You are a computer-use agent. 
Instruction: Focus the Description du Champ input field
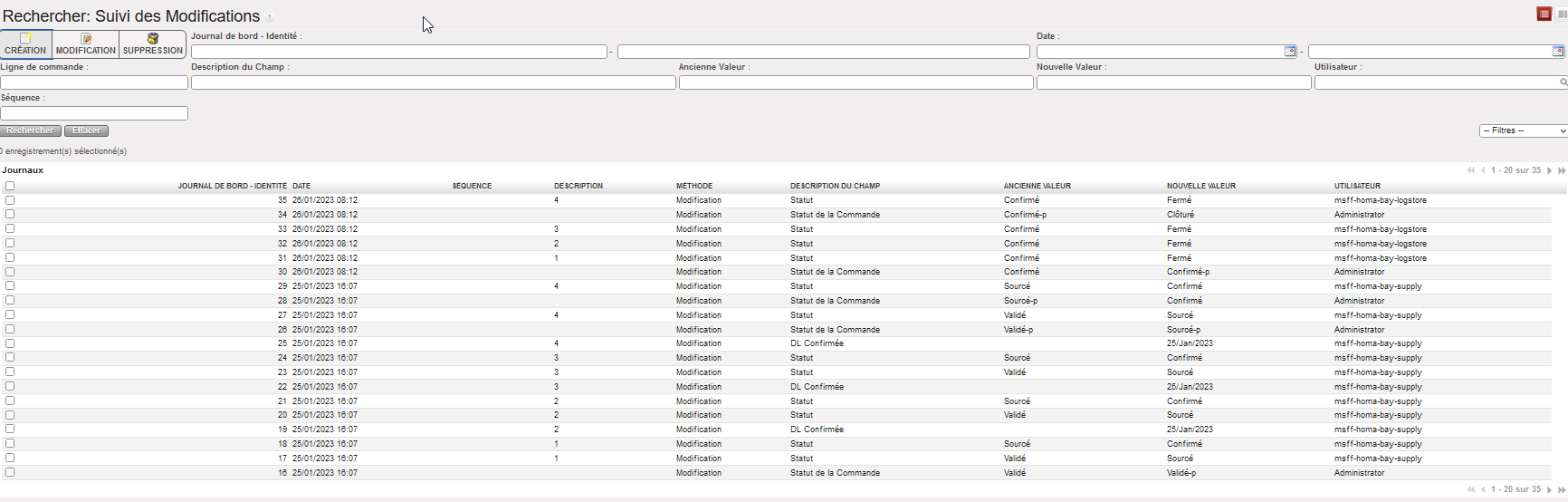click(433, 82)
